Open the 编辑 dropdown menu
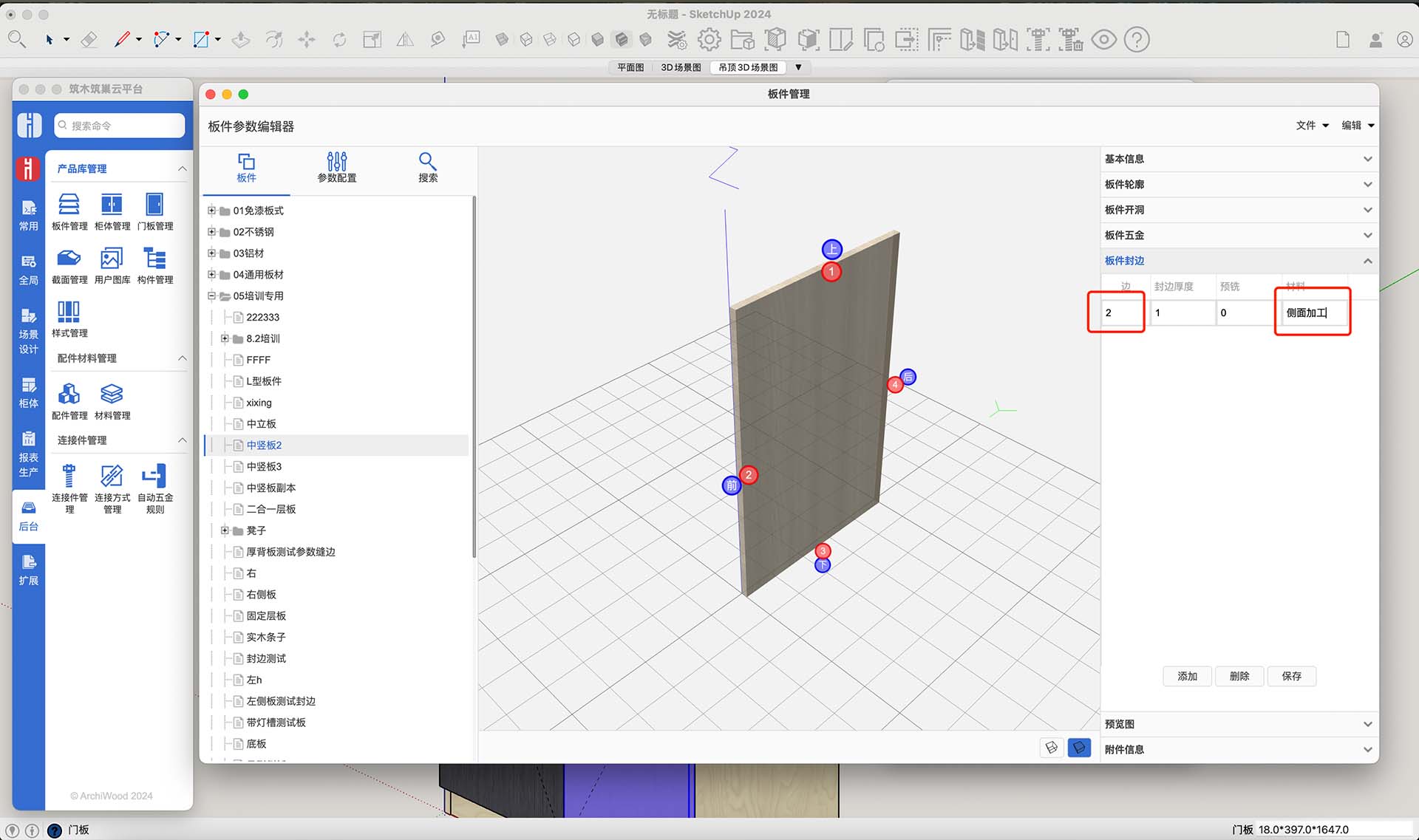Screen dimensions: 1419x840 [x=1358, y=126]
